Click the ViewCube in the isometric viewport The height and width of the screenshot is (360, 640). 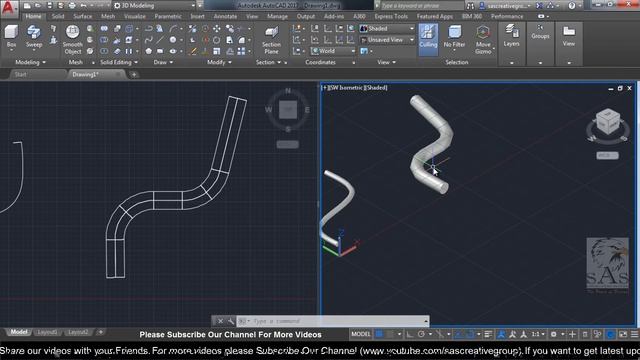(607, 122)
